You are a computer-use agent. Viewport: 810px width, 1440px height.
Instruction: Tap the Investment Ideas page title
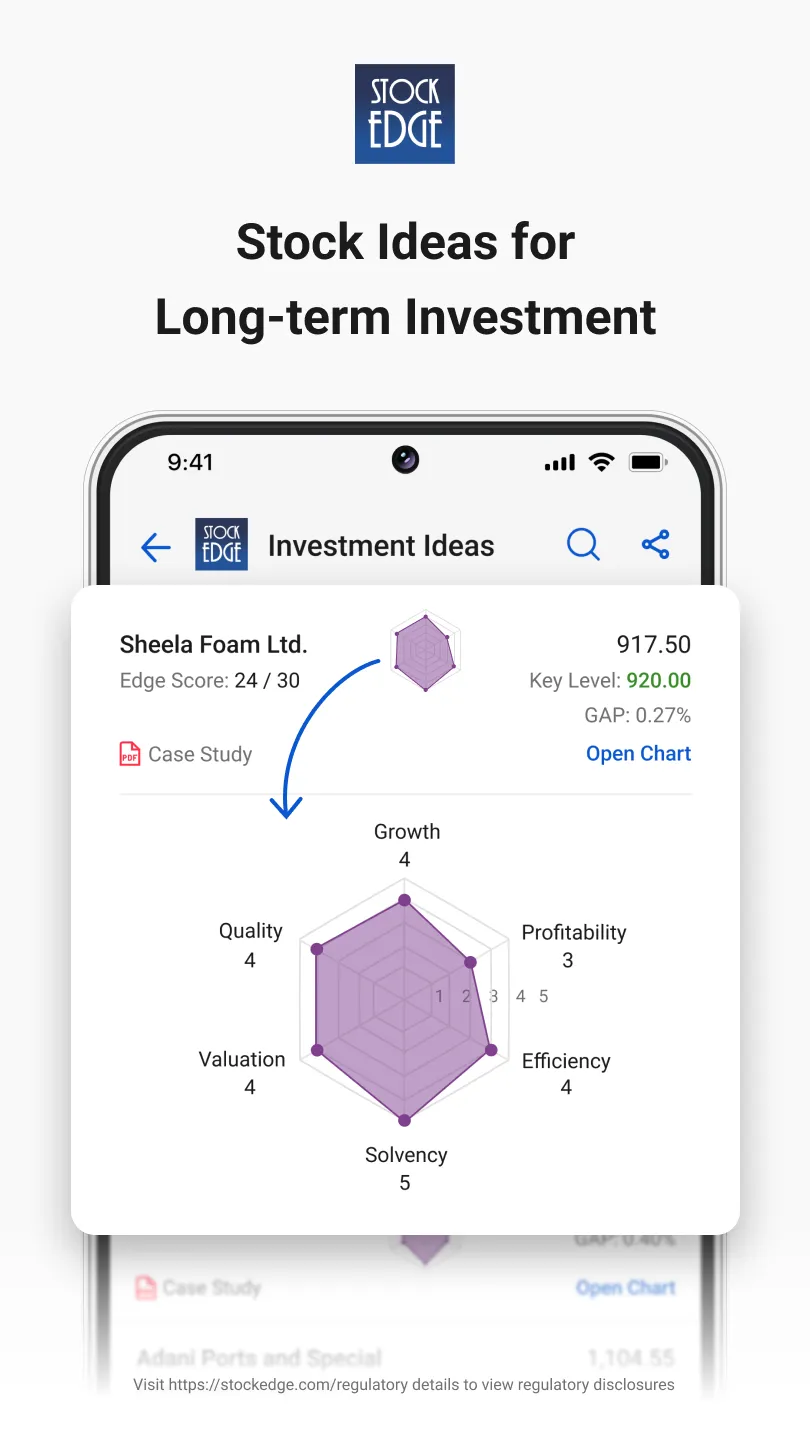tap(381, 546)
